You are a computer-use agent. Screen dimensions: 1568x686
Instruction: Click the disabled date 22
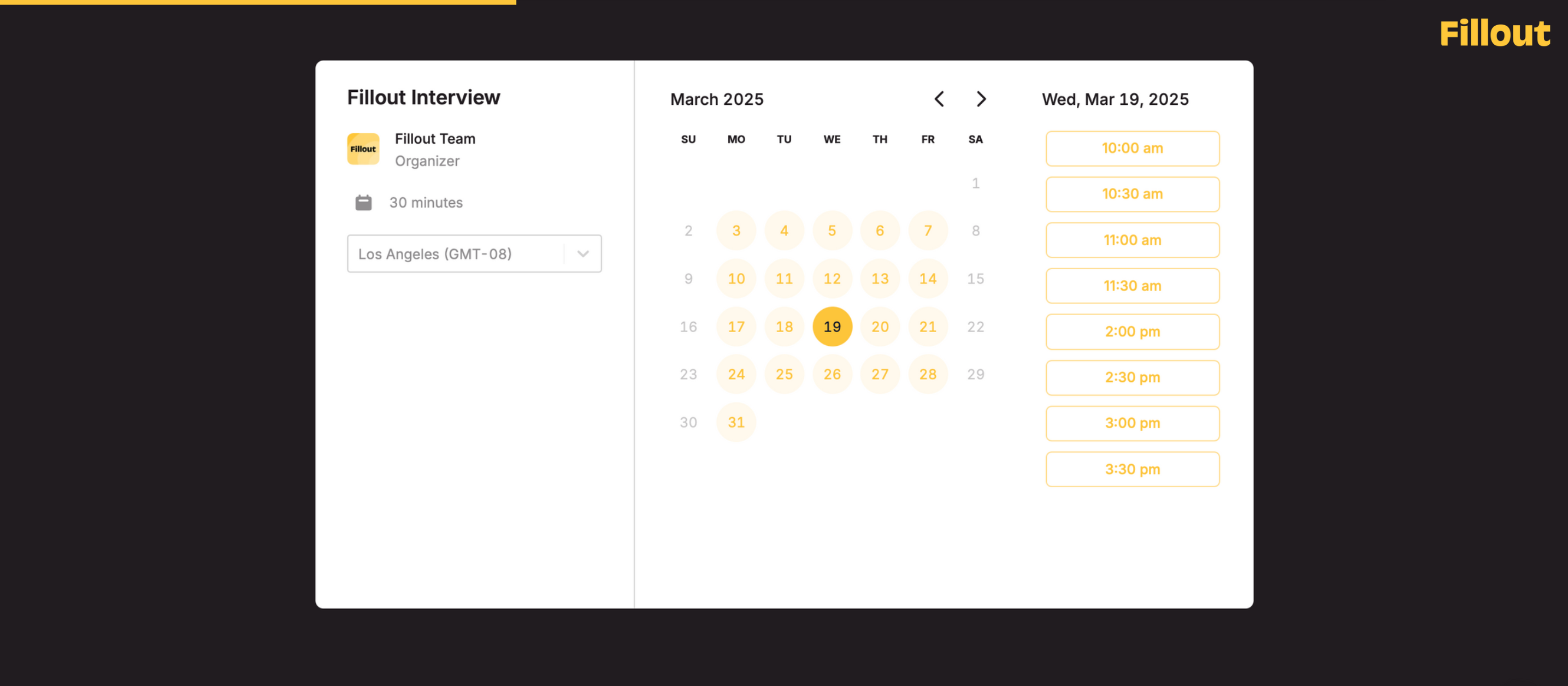tap(975, 327)
